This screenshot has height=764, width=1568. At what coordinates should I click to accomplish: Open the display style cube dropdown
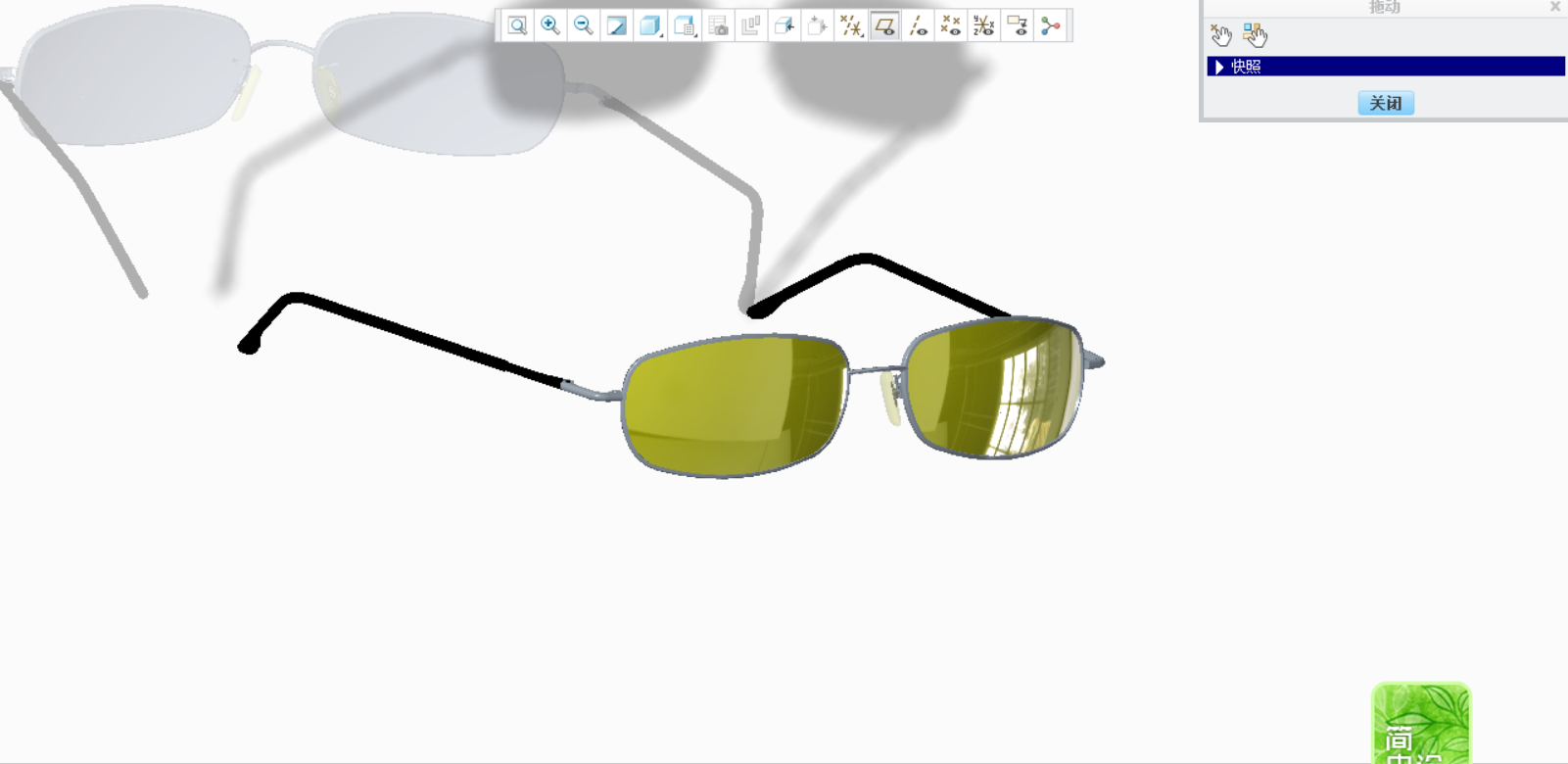[x=650, y=25]
